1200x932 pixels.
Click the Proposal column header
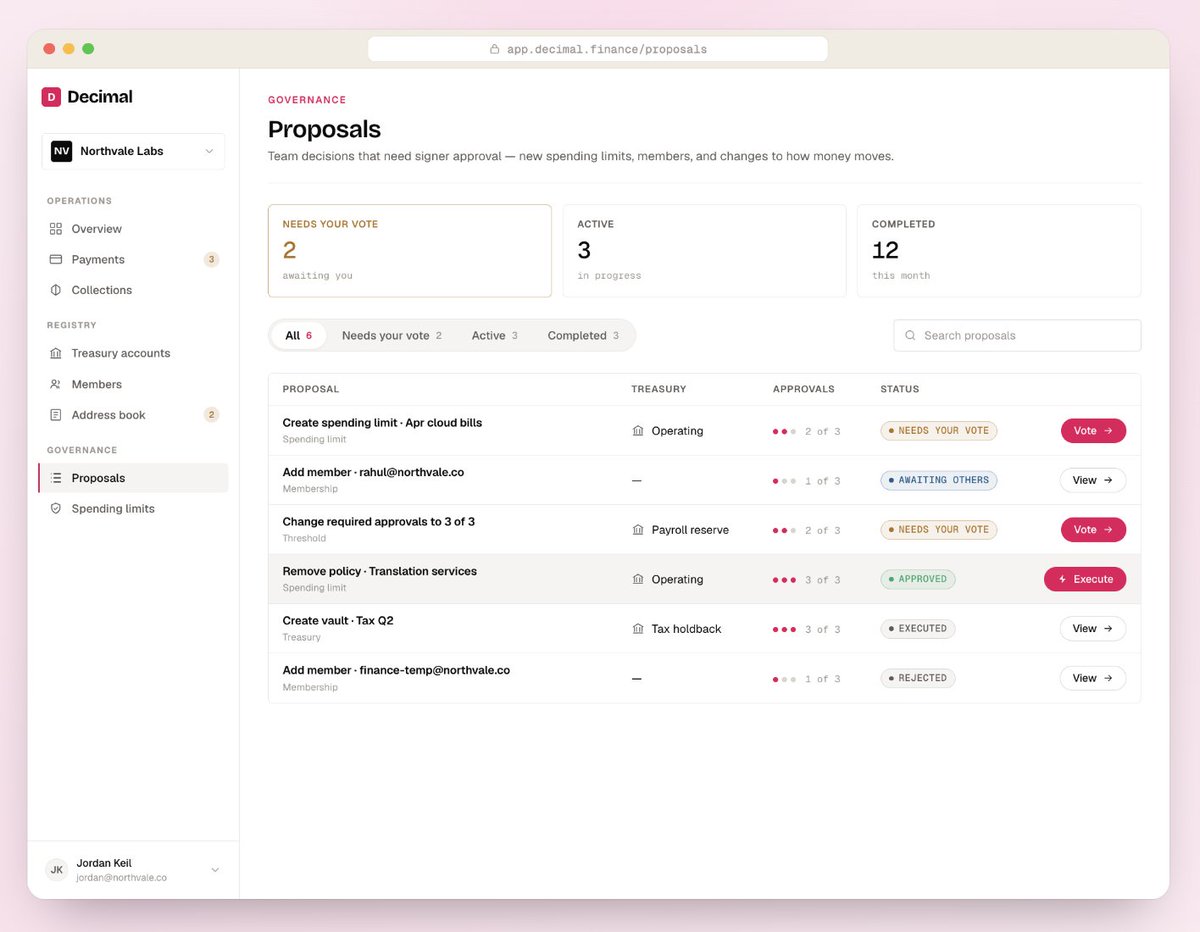click(311, 389)
